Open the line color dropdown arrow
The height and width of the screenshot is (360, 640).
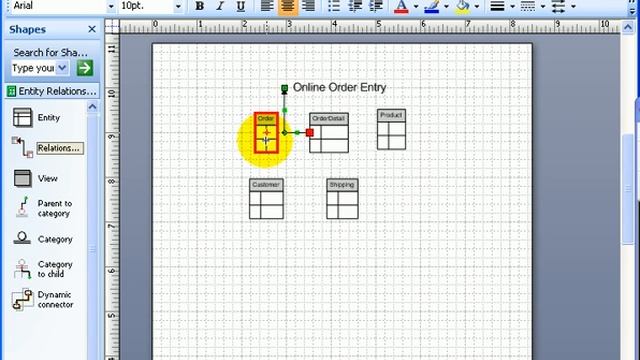(447, 6)
